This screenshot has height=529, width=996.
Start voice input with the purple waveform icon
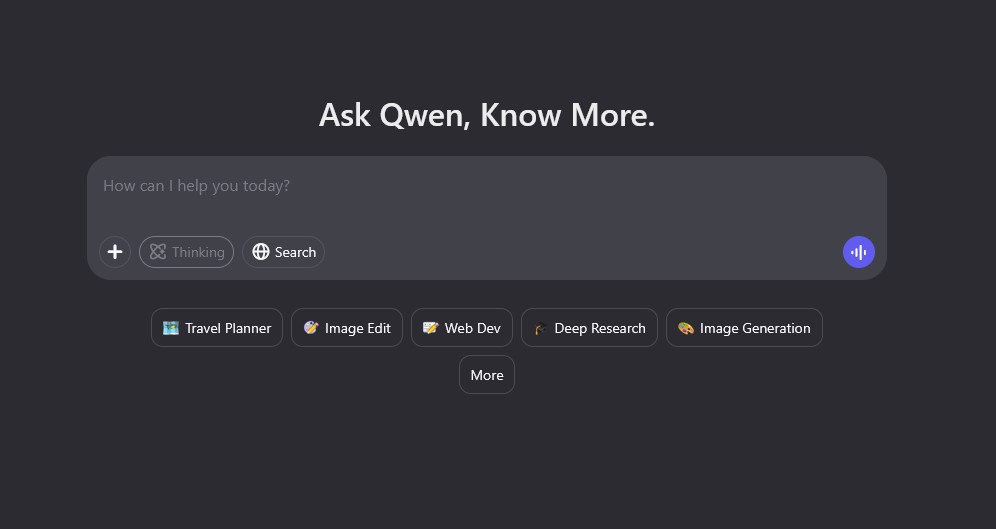coord(858,252)
